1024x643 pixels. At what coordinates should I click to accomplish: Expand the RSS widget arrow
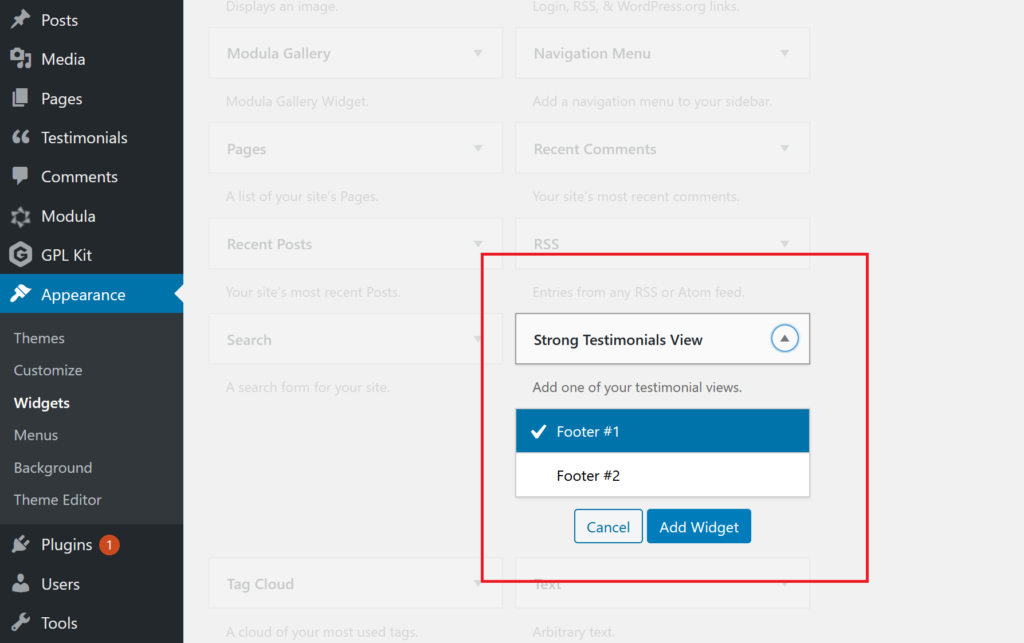point(784,244)
